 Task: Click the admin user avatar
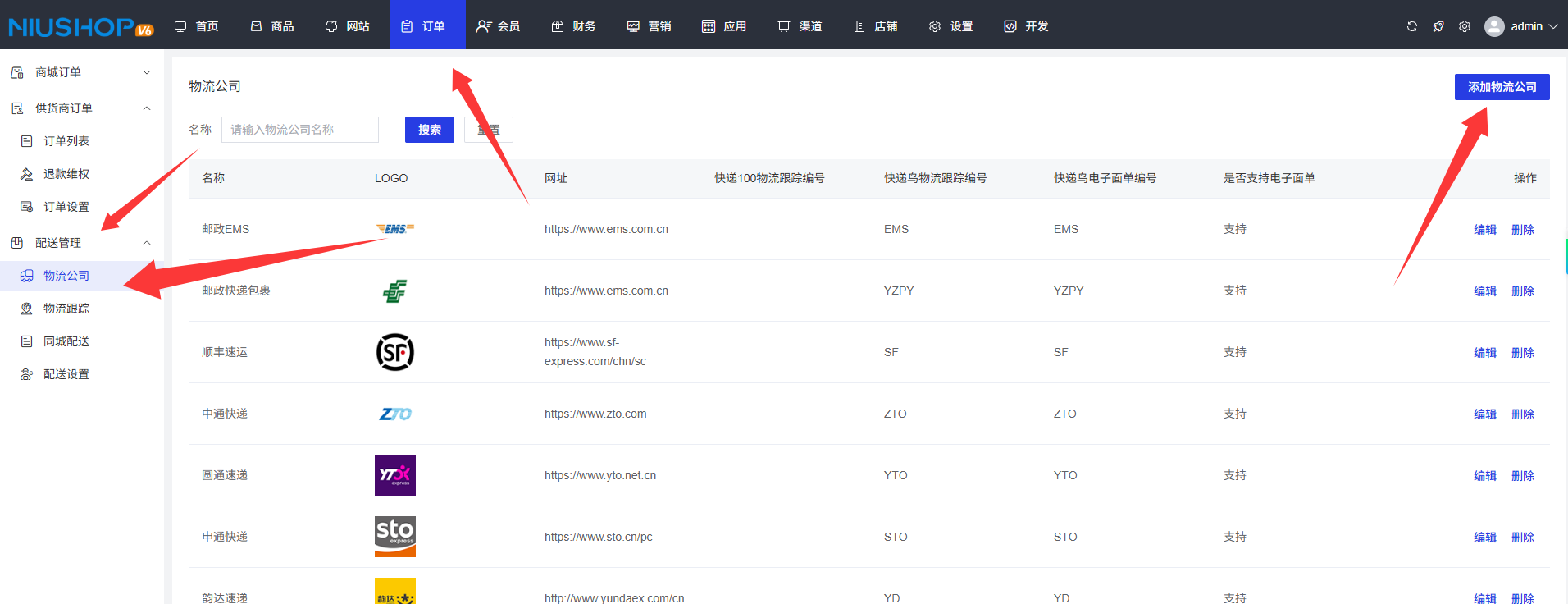[x=1494, y=26]
